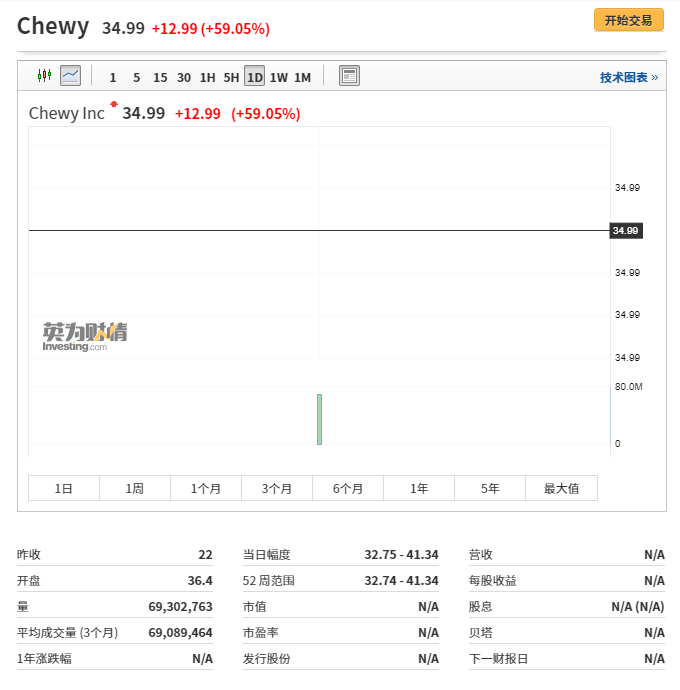Screen dimensions: 680x690
Task: Choose the 5H interval
Action: coord(231,78)
